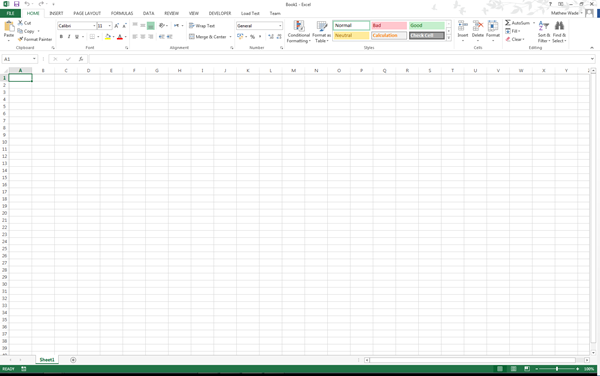Switch to the FORMULAS ribbon tab
Viewport: 600px width, 376px height.
(x=122, y=13)
